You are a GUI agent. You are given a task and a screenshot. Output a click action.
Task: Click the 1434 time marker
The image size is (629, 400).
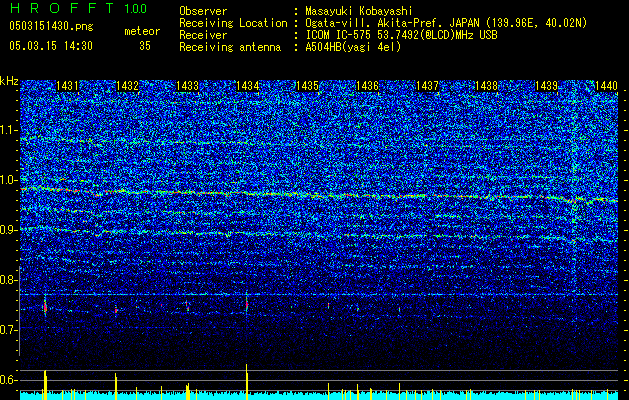point(248,86)
